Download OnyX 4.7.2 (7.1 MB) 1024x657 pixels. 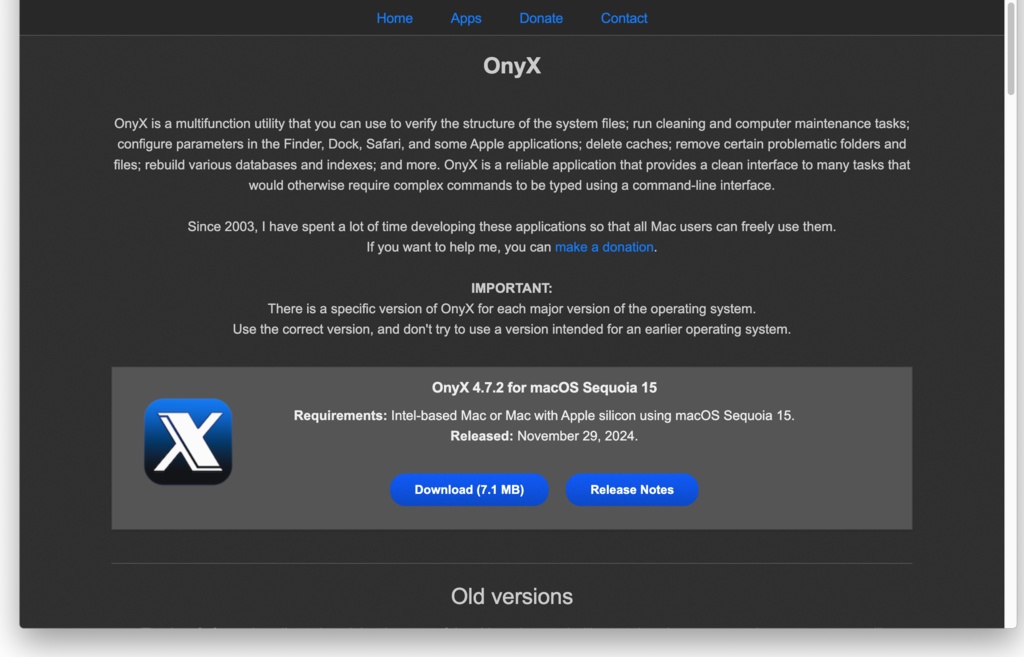[x=469, y=490]
